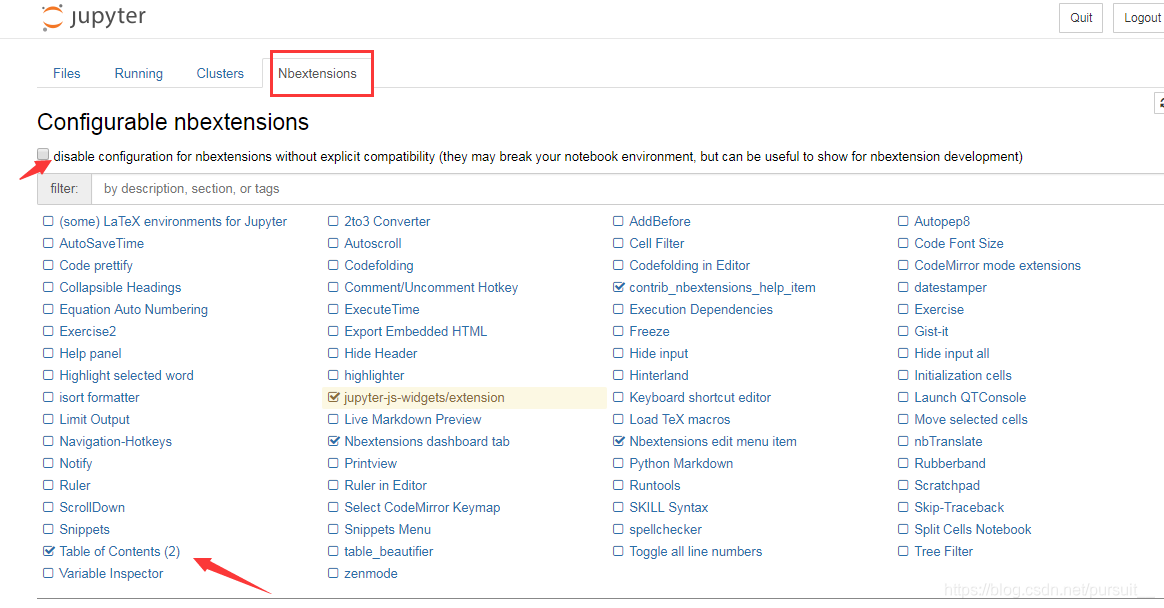Select the Live Markdown Preview extension
The image size is (1164, 608).
pos(413,419)
